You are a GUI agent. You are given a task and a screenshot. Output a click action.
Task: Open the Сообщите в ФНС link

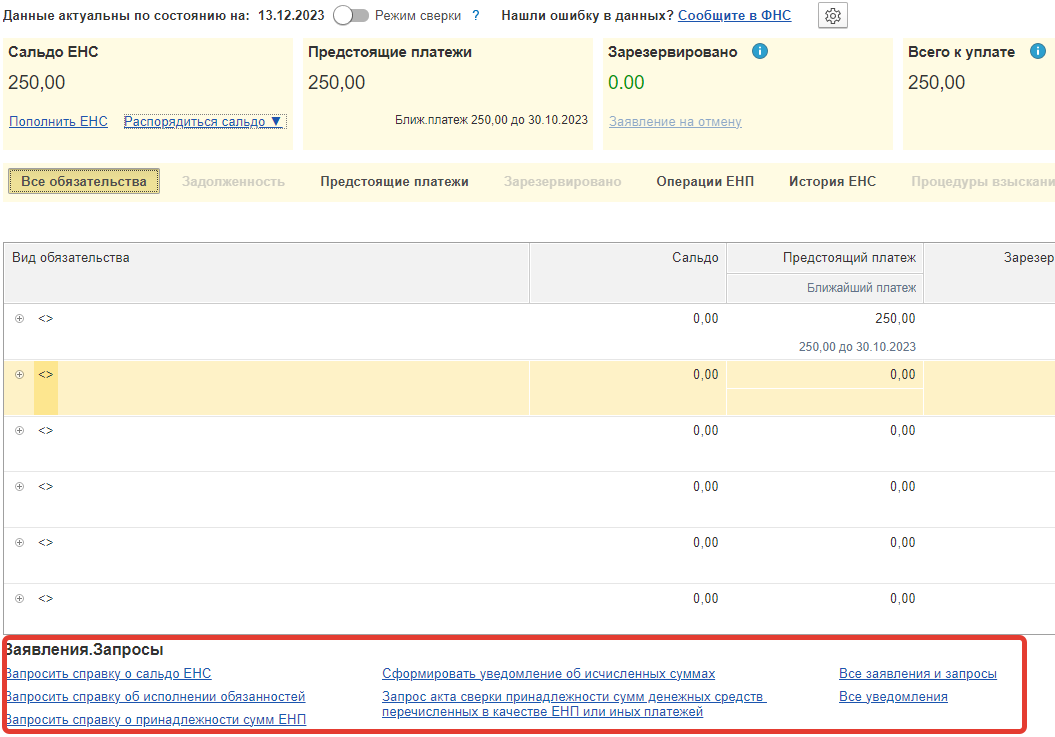734,16
